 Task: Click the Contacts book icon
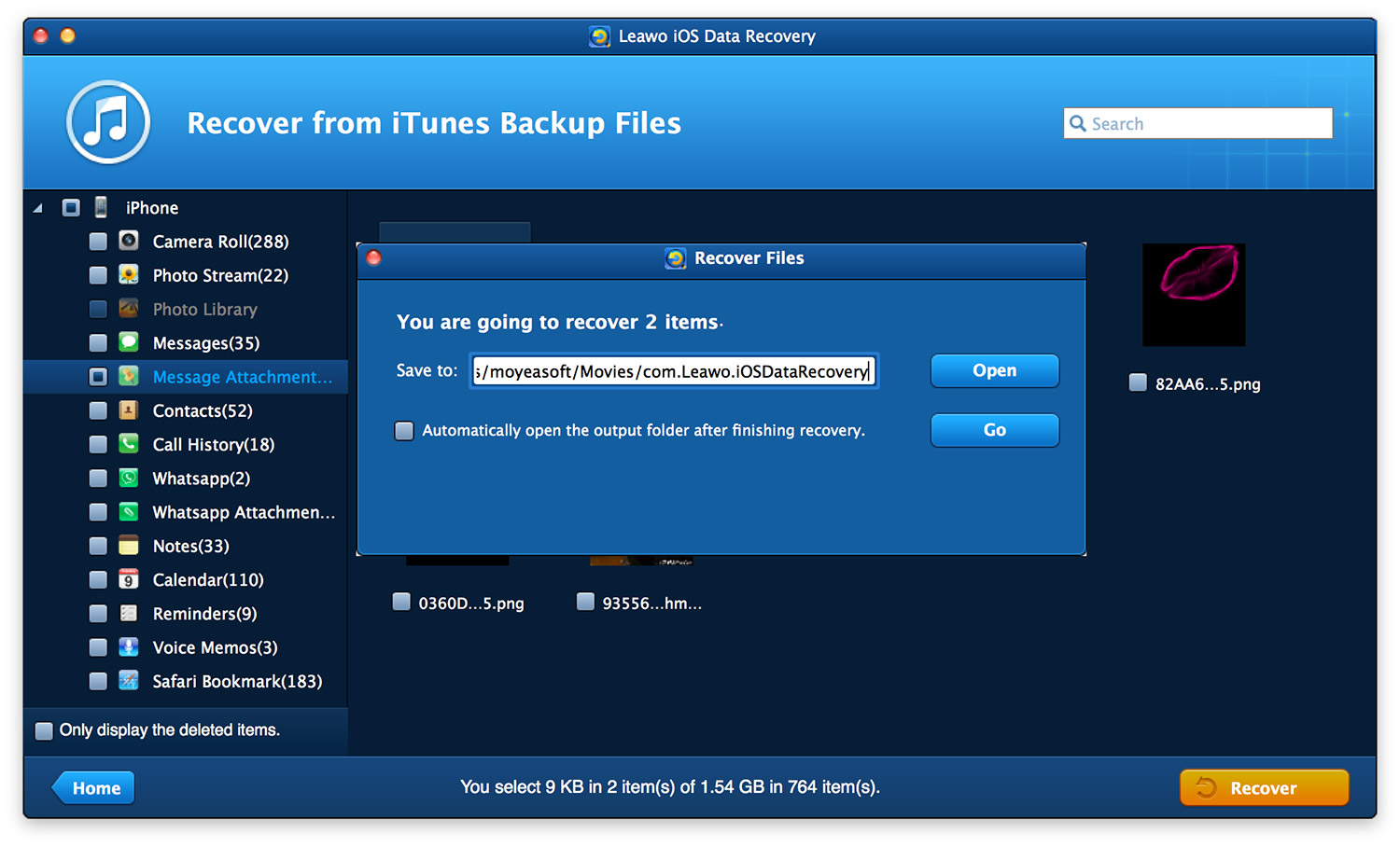[129, 410]
